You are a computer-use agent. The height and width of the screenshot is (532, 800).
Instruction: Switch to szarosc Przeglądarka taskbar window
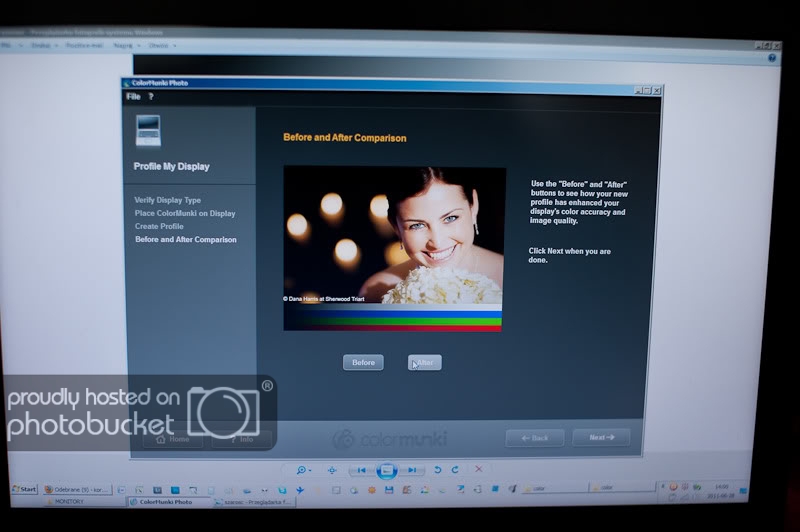click(x=254, y=502)
